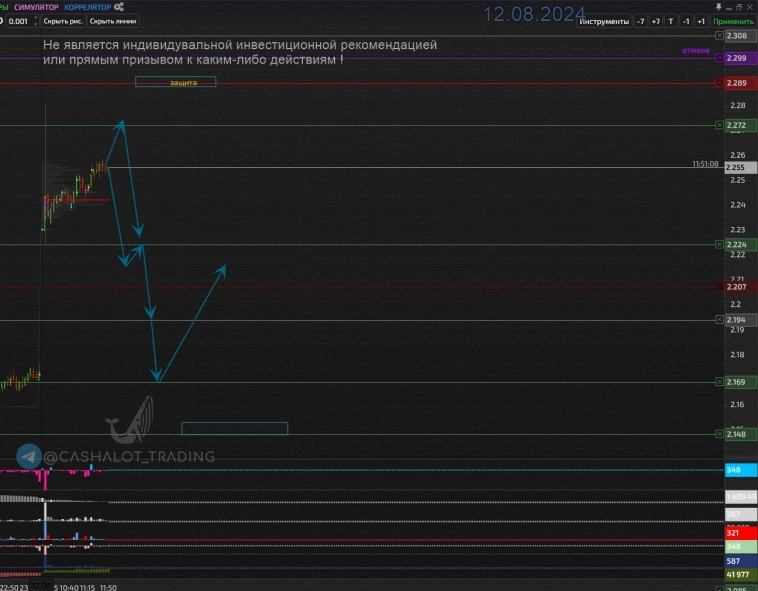
Task: Click the Скрыть линии button
Action: pos(113,21)
